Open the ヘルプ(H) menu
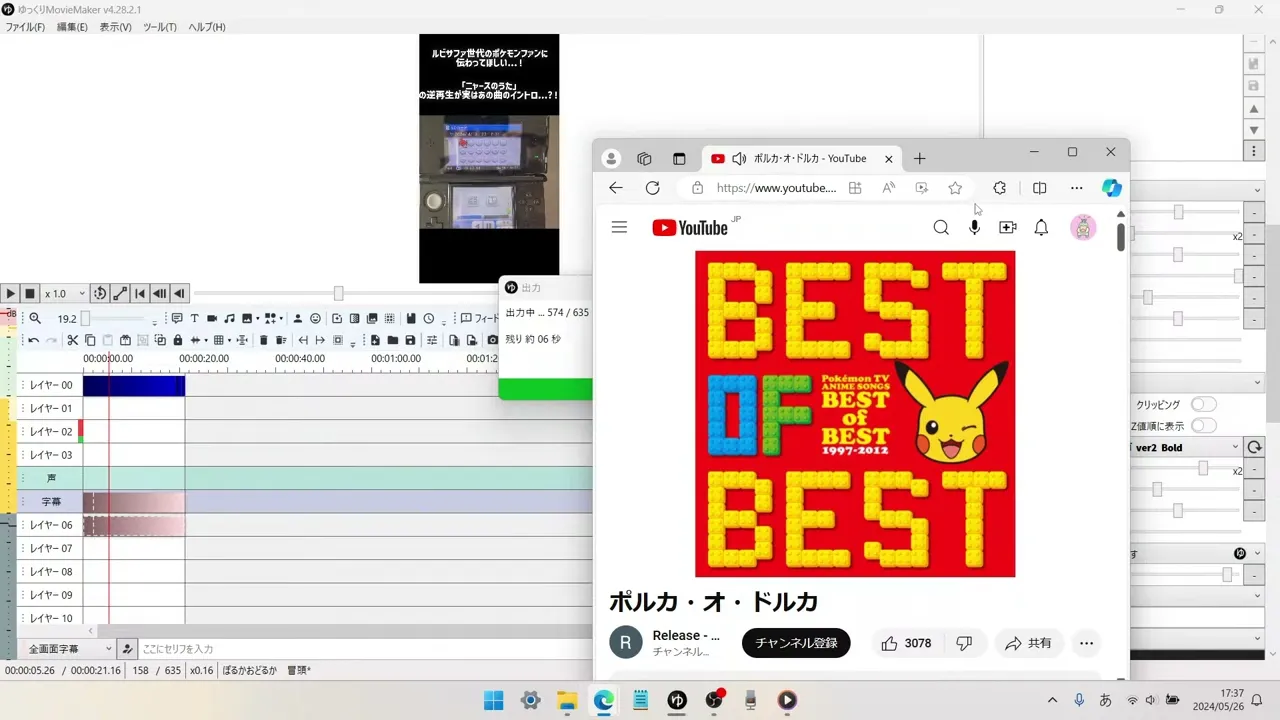The image size is (1280, 720). (x=207, y=27)
